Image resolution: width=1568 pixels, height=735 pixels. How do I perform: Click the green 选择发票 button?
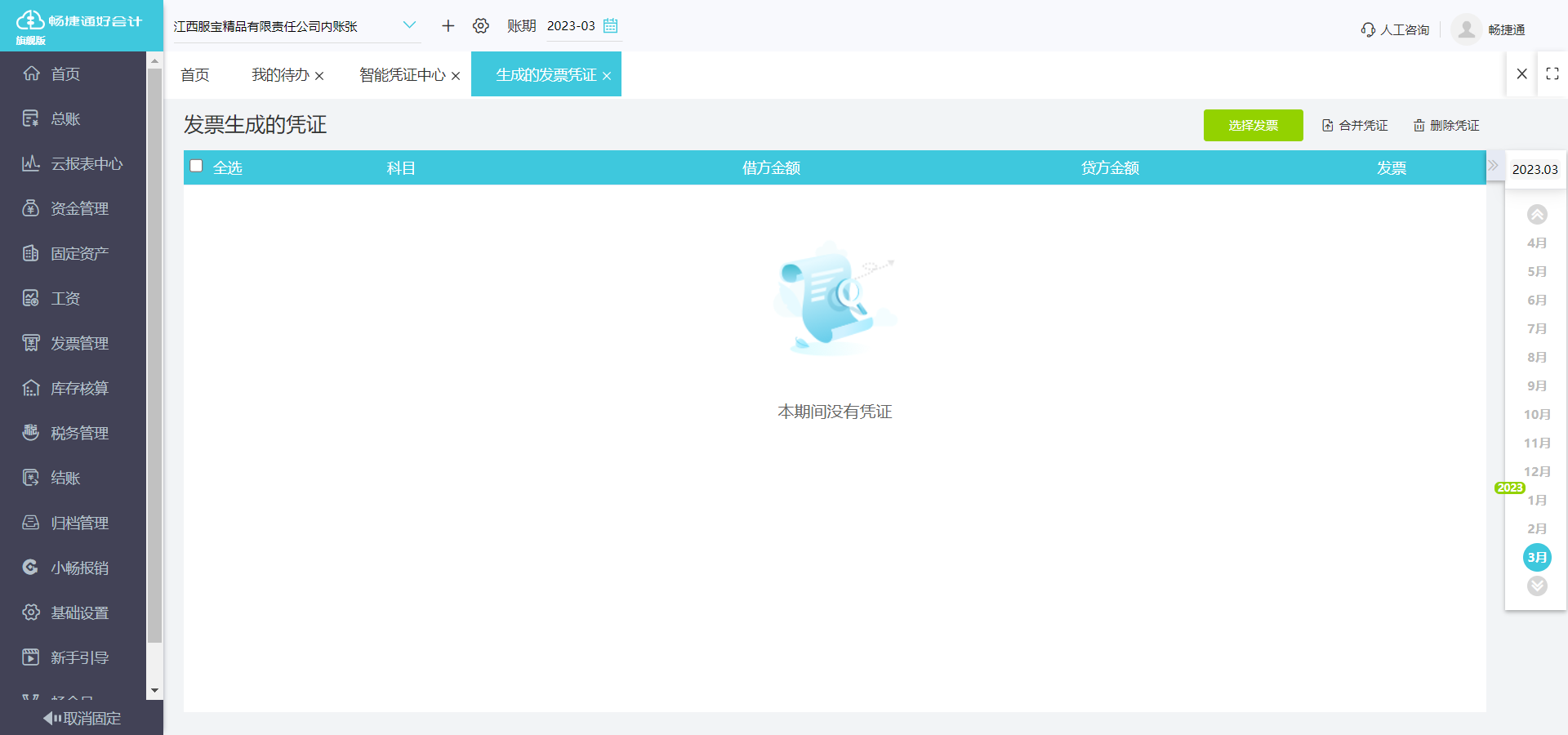(x=1254, y=125)
